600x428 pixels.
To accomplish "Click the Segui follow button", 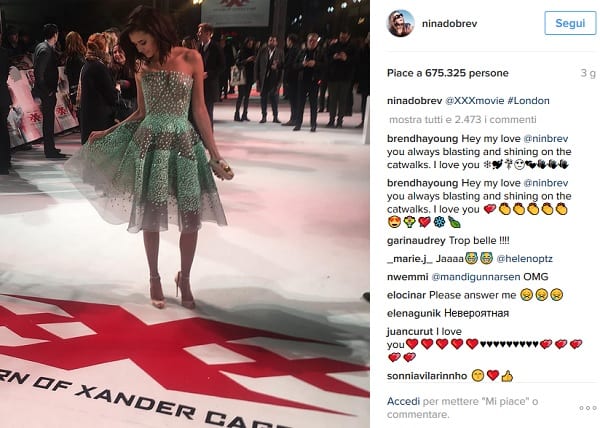I will point(570,23).
